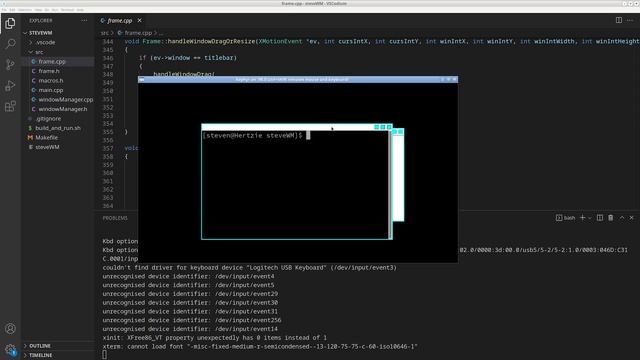This screenshot has width=640, height=360.
Task: Open build_and_run.sh in the file tree
Action: (58, 128)
